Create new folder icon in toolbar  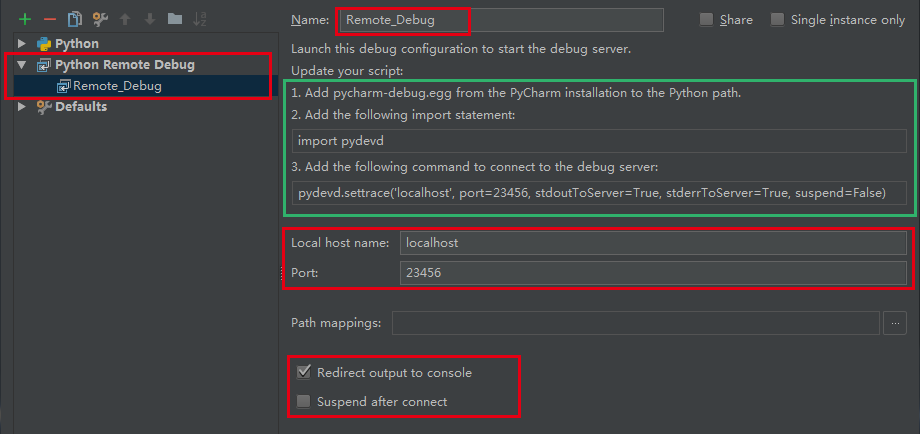[x=175, y=19]
